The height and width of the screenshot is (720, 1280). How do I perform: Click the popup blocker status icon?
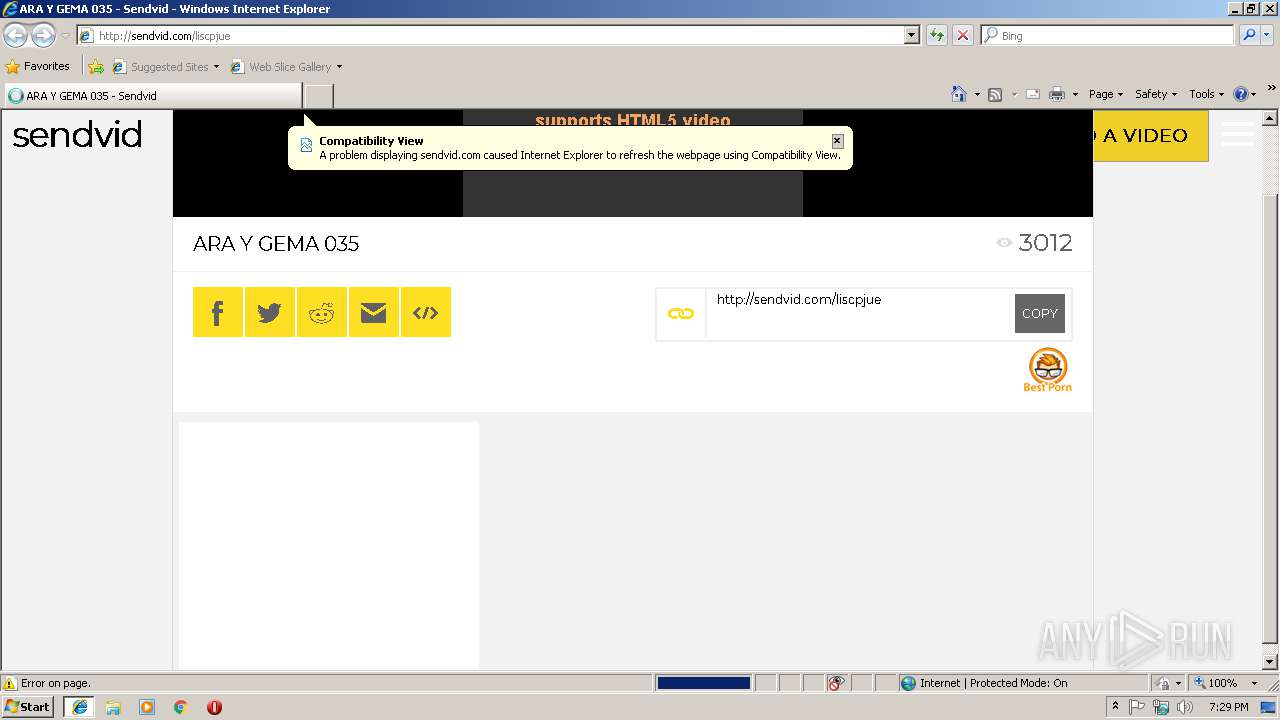[837, 683]
